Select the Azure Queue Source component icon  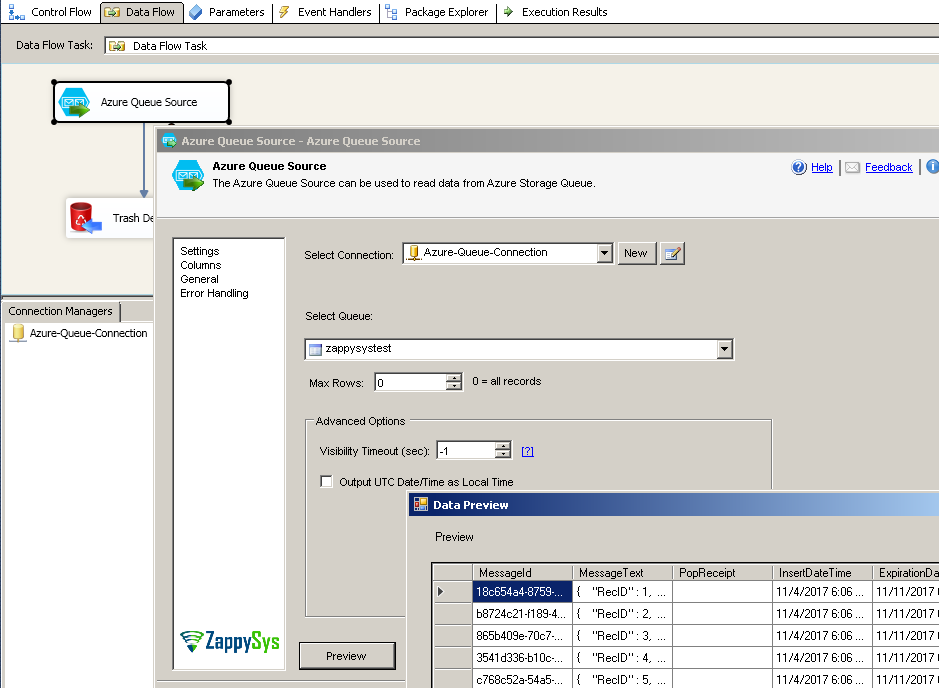pos(74,102)
